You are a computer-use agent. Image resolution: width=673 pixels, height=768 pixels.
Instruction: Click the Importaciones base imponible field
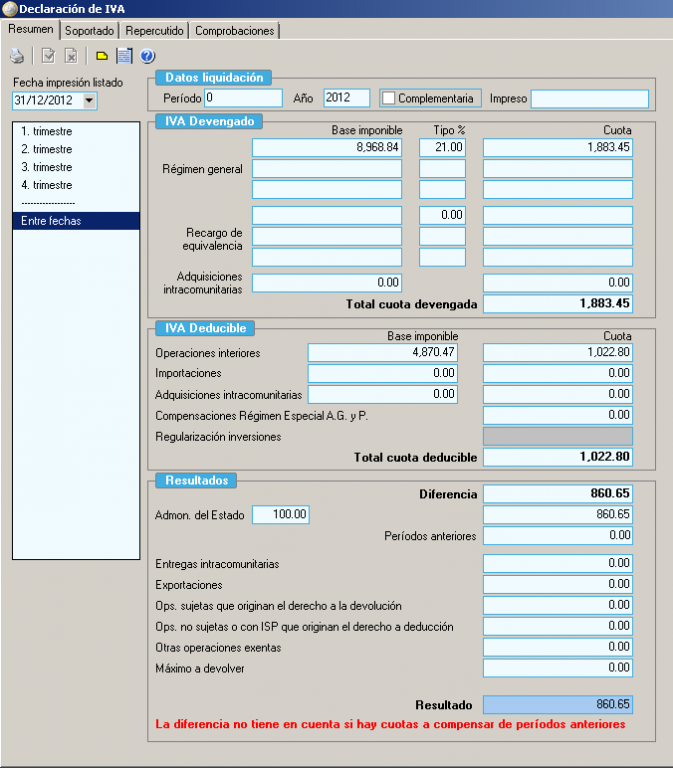pos(383,373)
